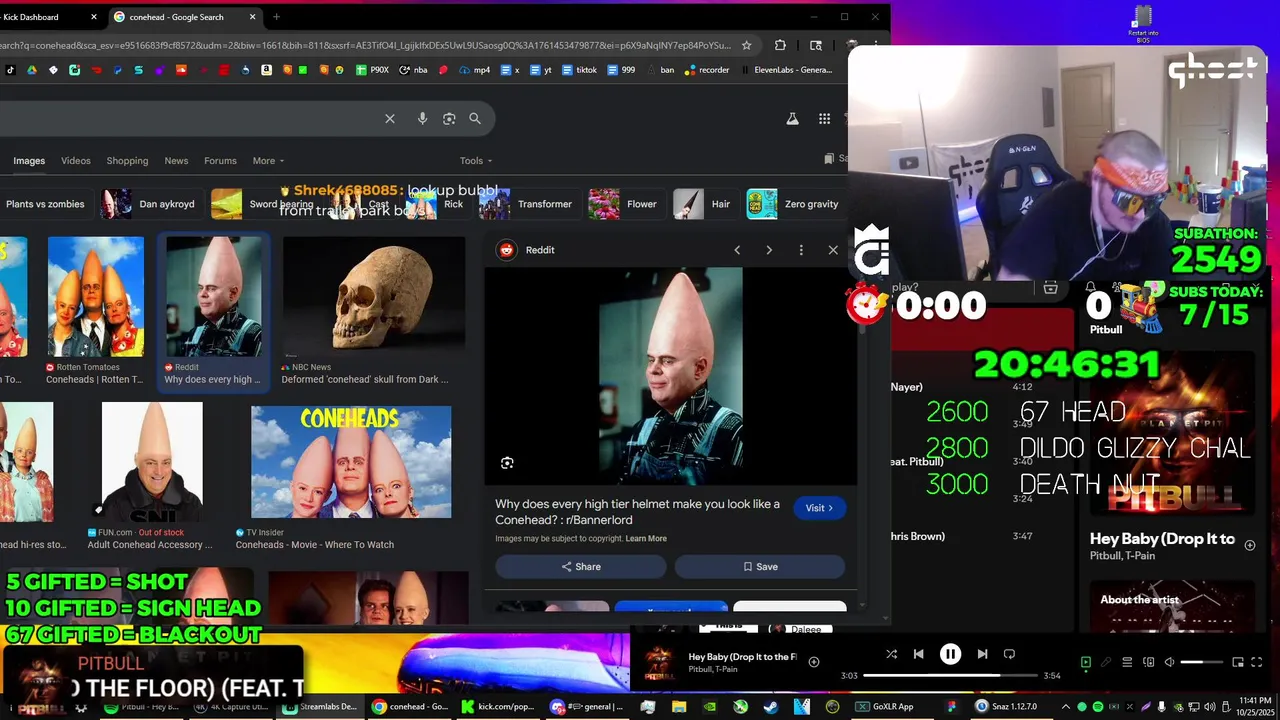
Task: Switch to Shopping search tab
Action: tap(127, 161)
